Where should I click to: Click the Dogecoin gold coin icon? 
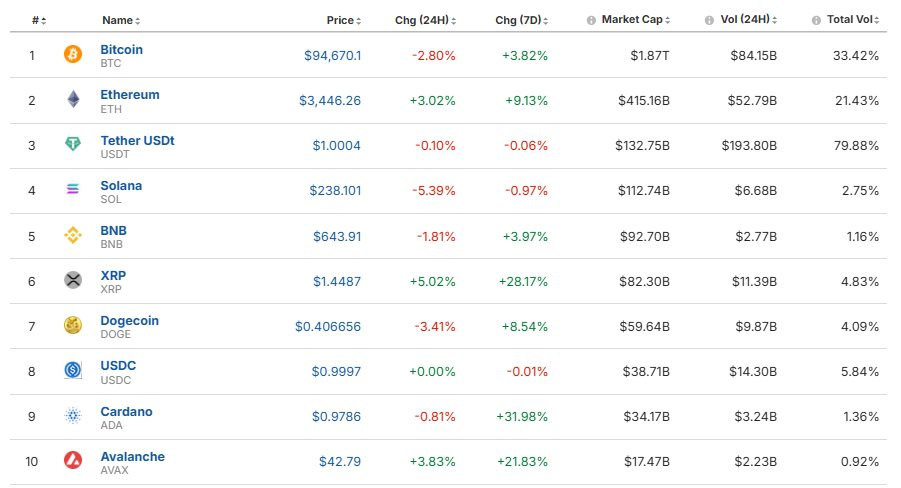tap(73, 325)
